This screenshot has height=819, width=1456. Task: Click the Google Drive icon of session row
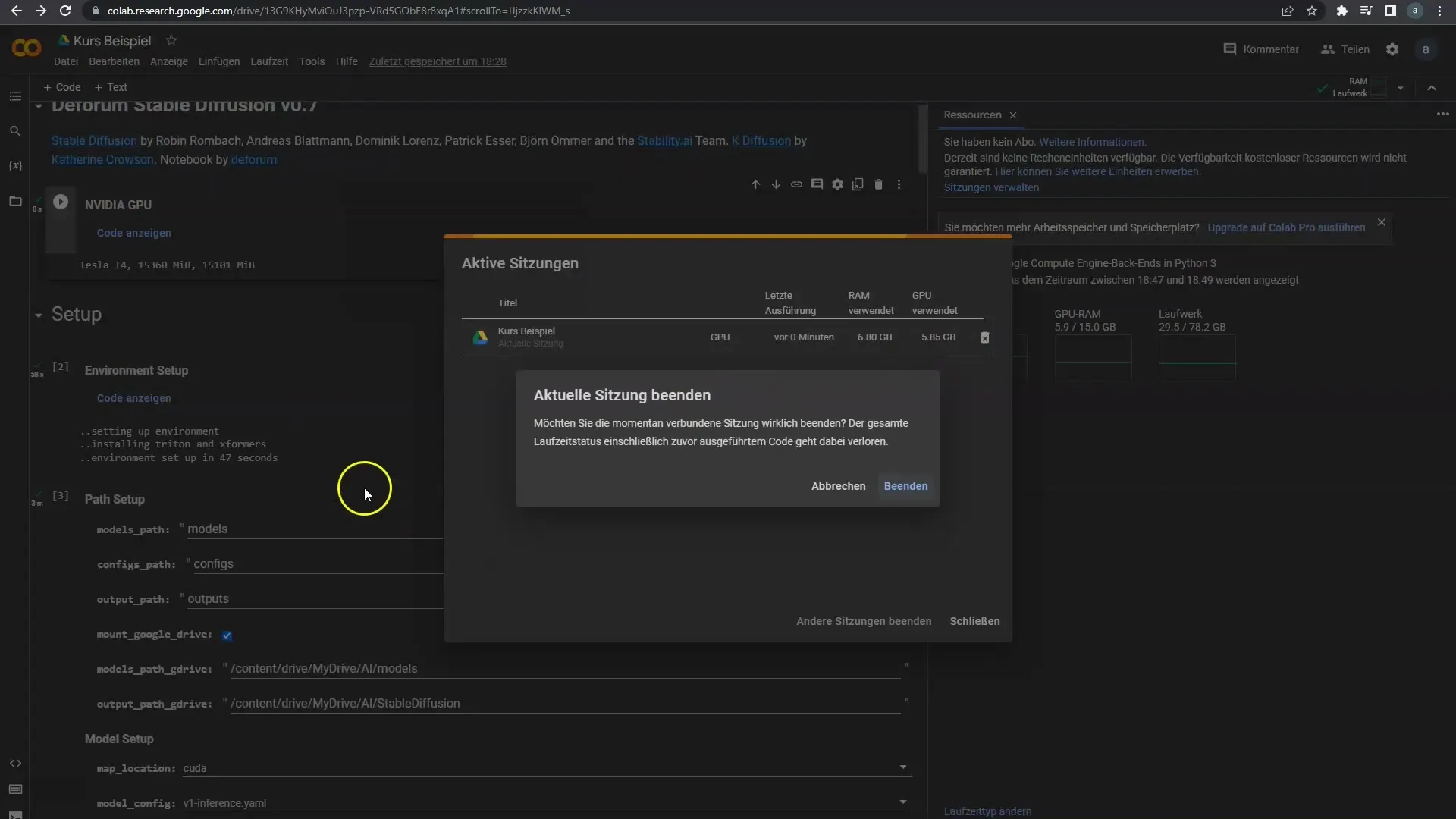pyautogui.click(x=480, y=337)
